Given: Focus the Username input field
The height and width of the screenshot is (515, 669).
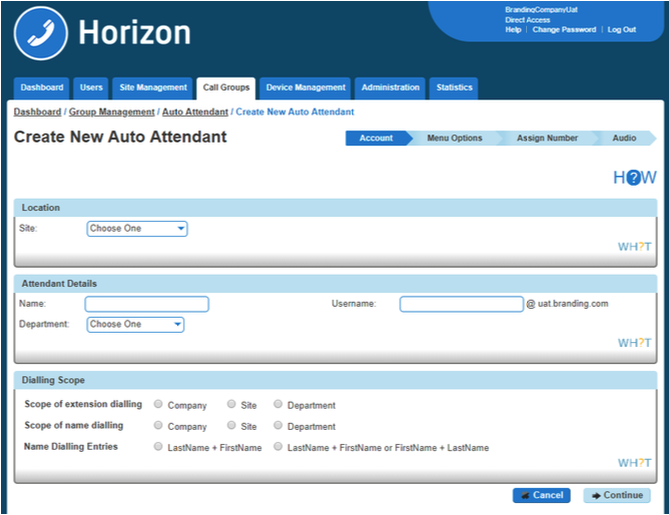Looking at the screenshot, I should point(462,304).
